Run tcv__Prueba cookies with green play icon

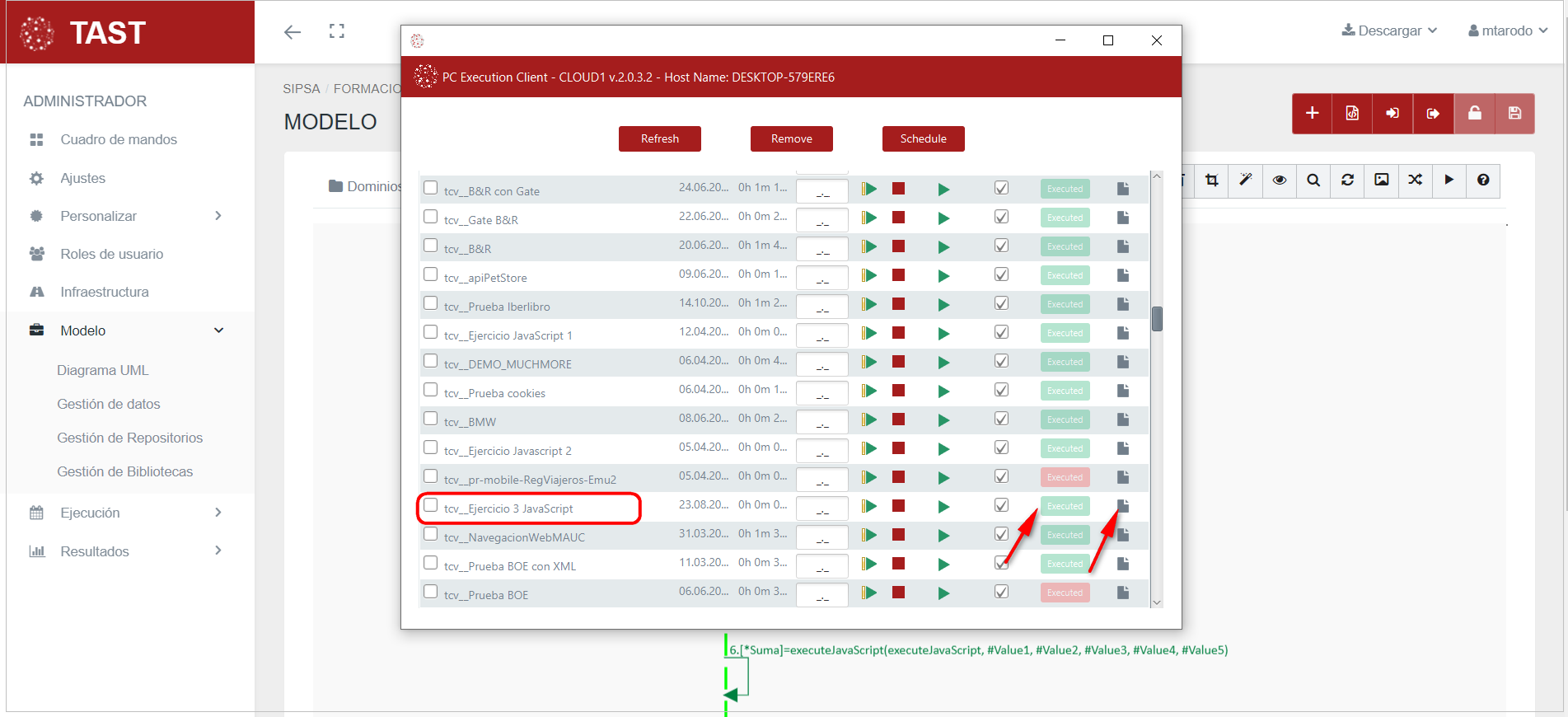pos(943,391)
